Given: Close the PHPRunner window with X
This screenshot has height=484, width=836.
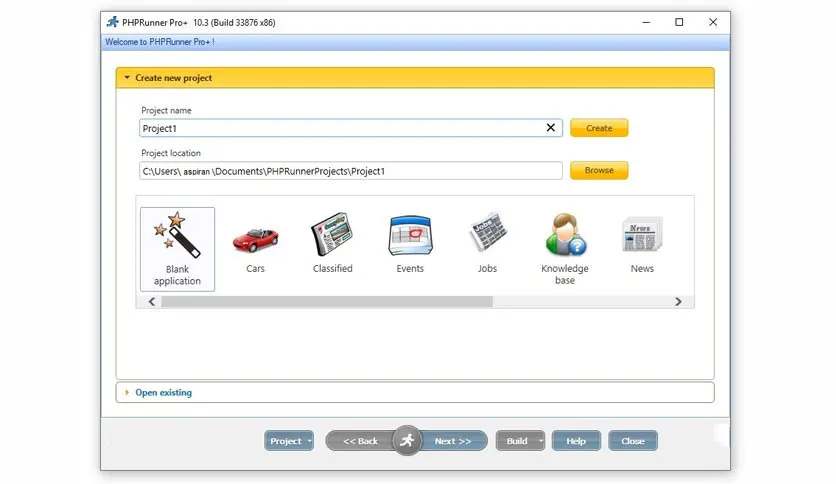Looking at the screenshot, I should (713, 22).
